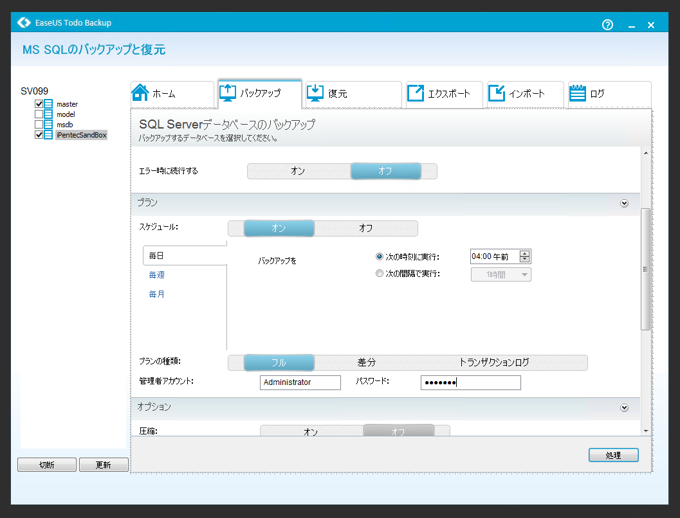This screenshot has height=518, width=680.
Task: Click the 更新 (refresh) button
Action: (x=104, y=465)
